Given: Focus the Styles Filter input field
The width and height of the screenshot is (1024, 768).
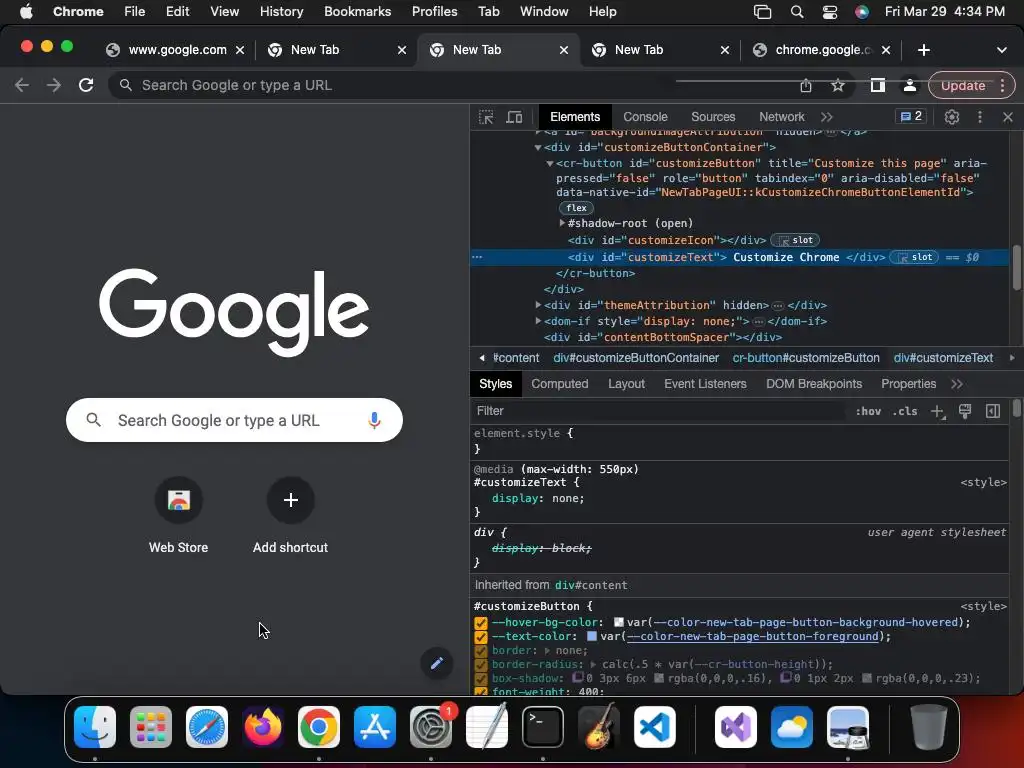Looking at the screenshot, I should [658, 411].
